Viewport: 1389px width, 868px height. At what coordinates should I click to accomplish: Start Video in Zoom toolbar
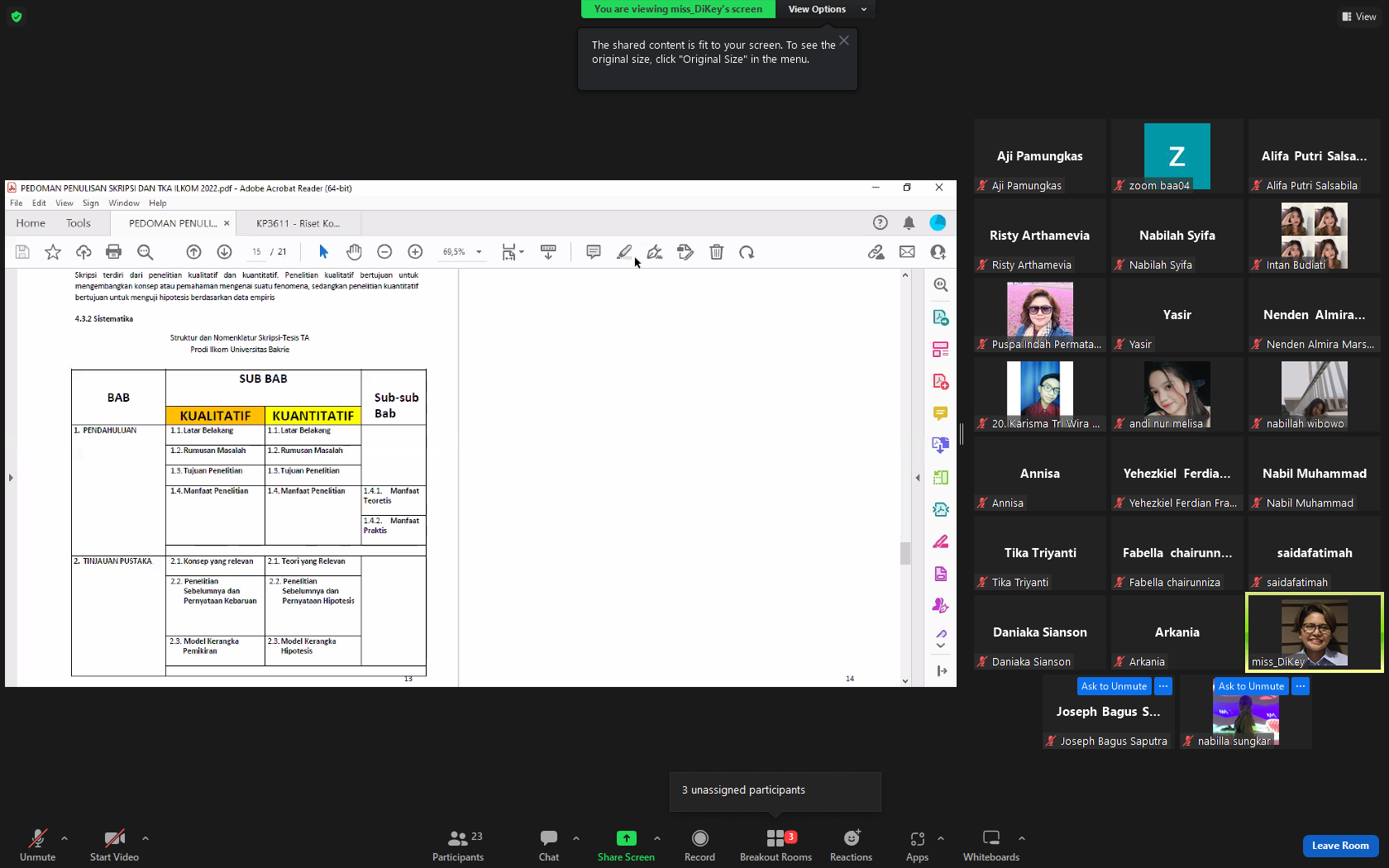(114, 845)
